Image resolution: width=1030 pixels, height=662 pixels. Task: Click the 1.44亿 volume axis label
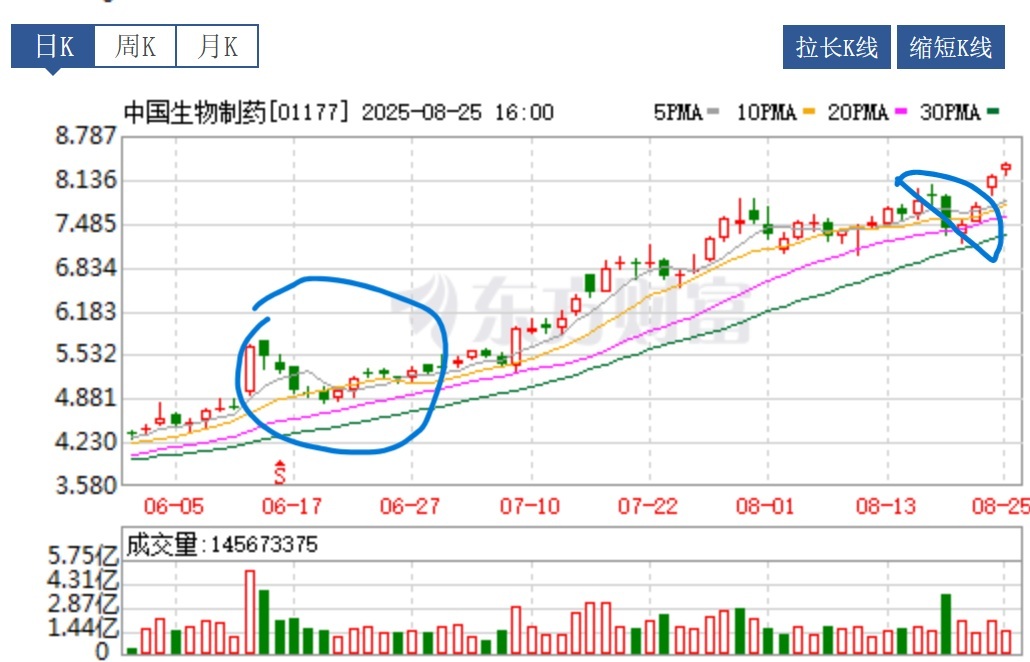83,628
